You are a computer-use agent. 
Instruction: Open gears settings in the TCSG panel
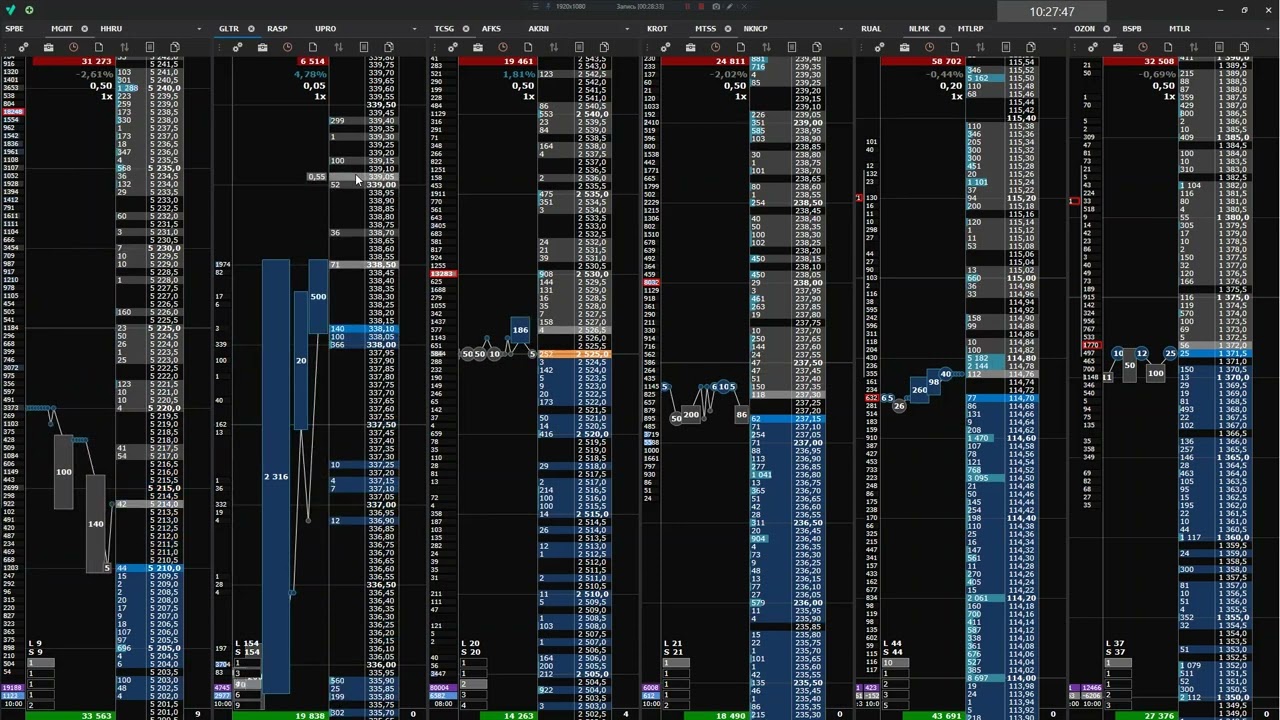point(452,47)
